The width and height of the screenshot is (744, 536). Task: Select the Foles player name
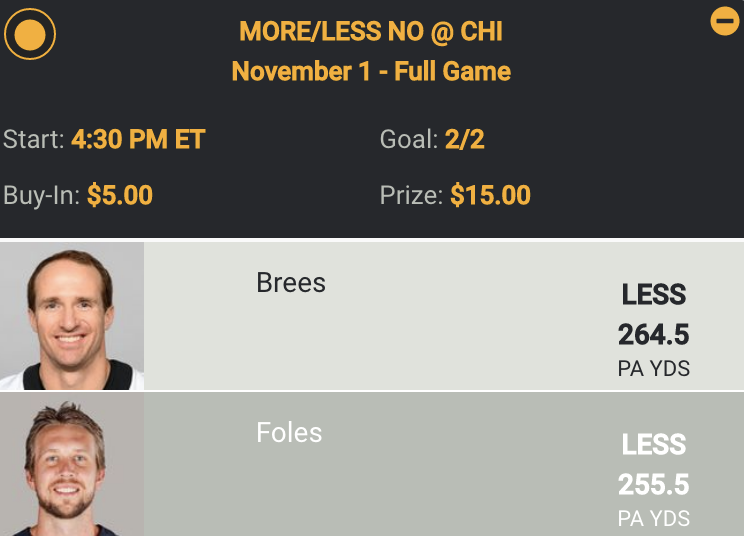coord(289,433)
